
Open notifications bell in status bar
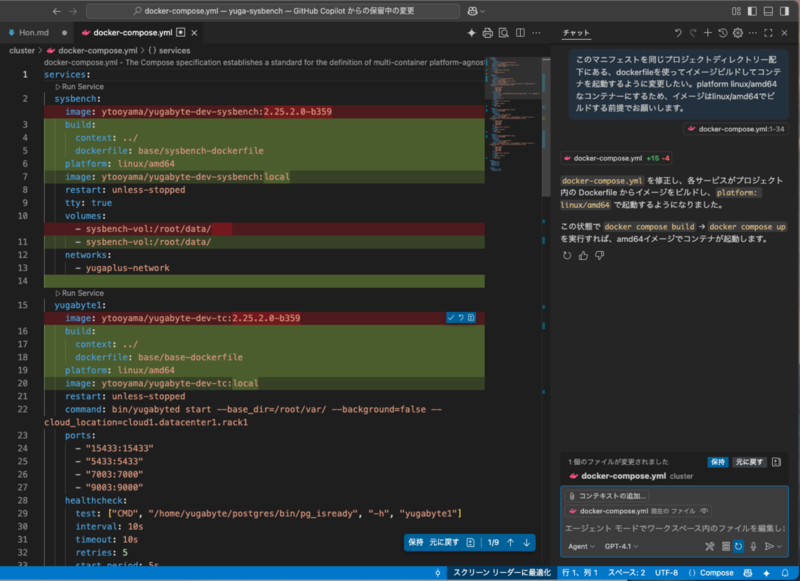pyautogui.click(x=785, y=573)
